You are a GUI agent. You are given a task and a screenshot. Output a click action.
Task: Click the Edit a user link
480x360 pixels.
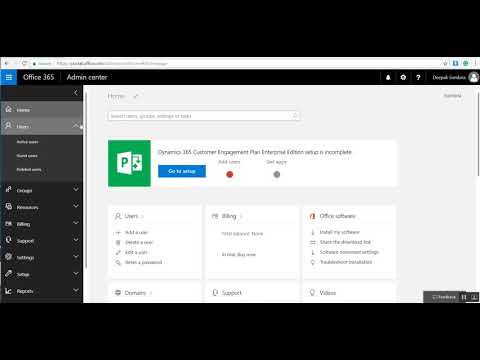(x=136, y=252)
